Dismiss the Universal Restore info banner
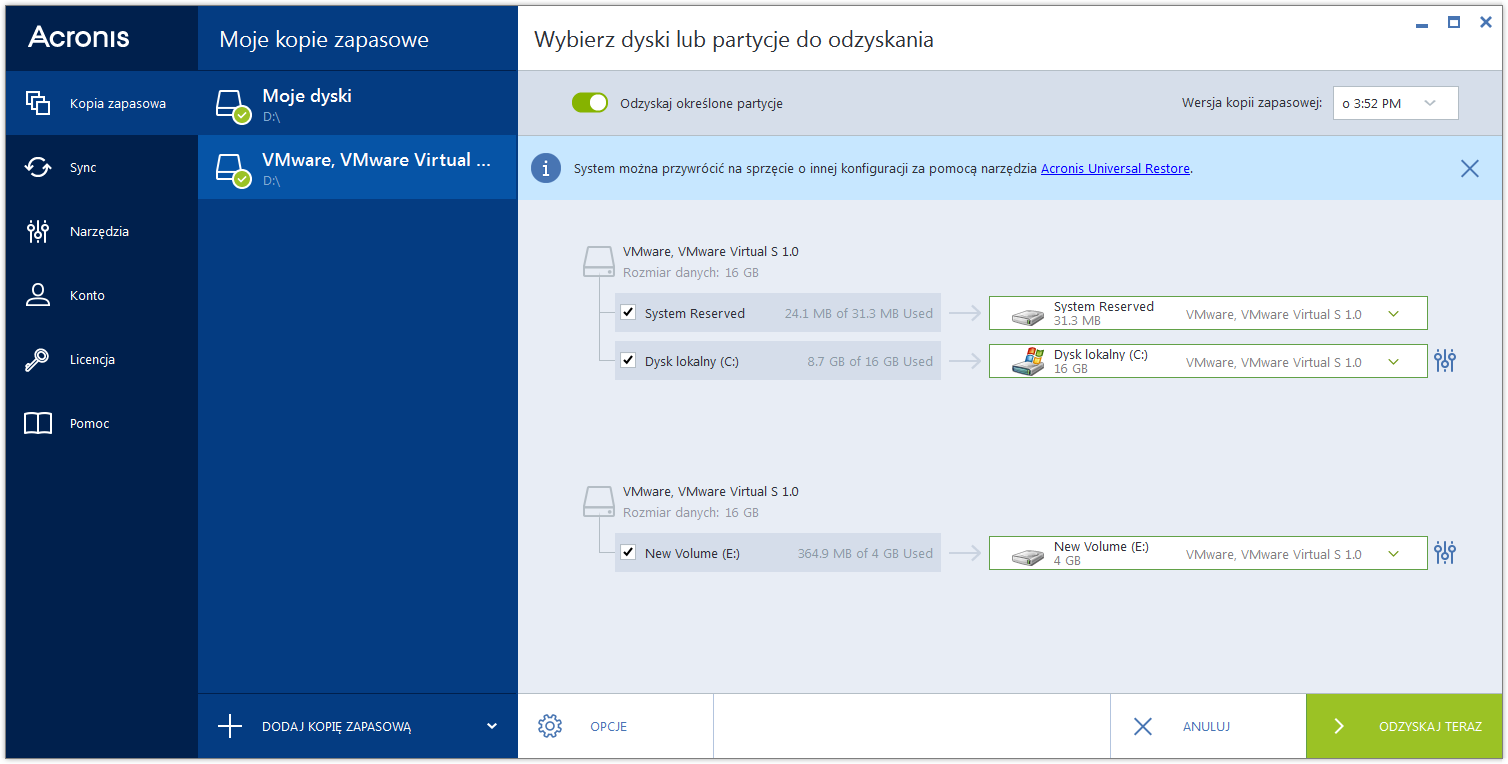 click(x=1469, y=168)
